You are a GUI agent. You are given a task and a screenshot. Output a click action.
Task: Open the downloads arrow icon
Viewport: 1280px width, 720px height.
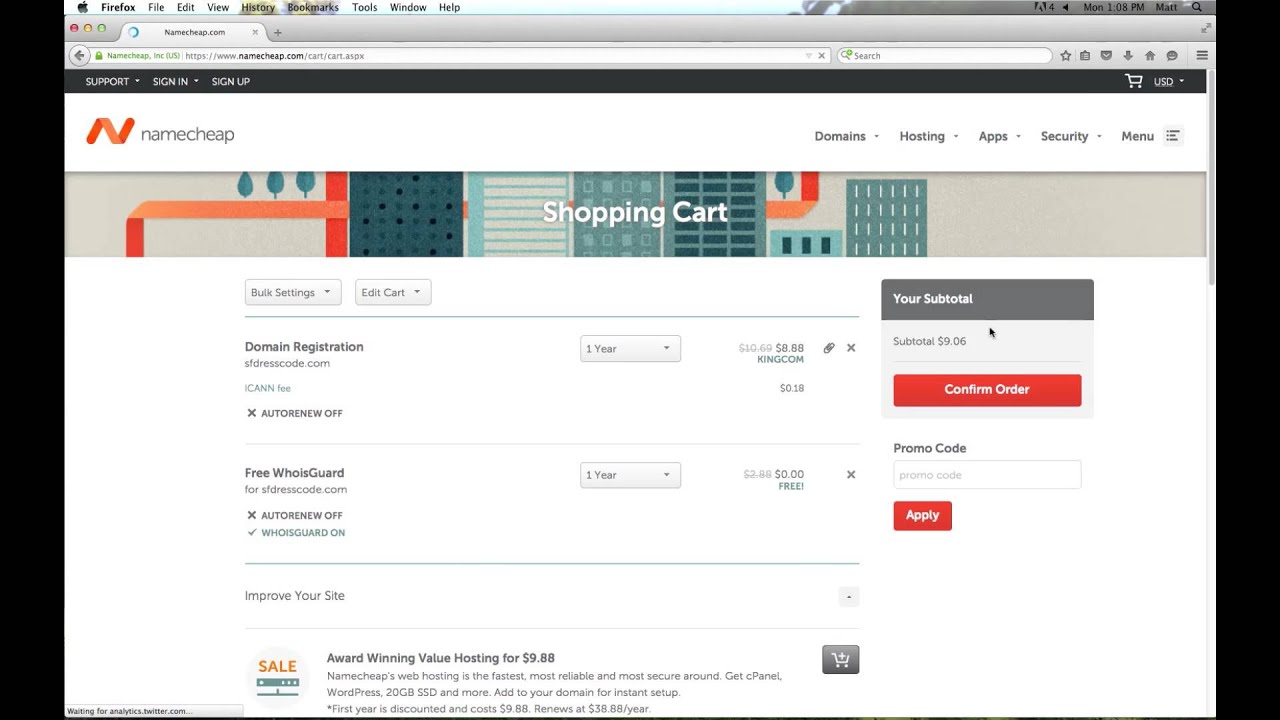coord(1128,56)
